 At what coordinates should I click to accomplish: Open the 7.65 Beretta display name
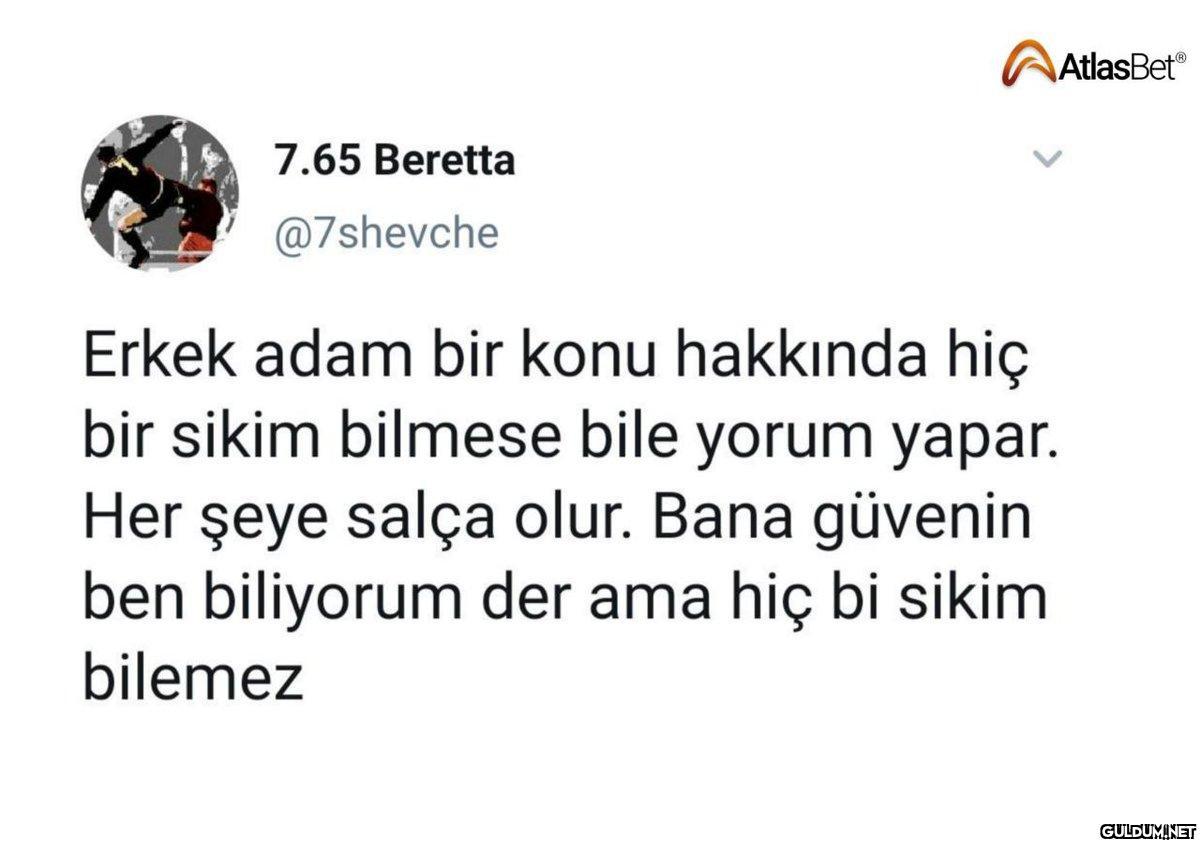coord(395,160)
